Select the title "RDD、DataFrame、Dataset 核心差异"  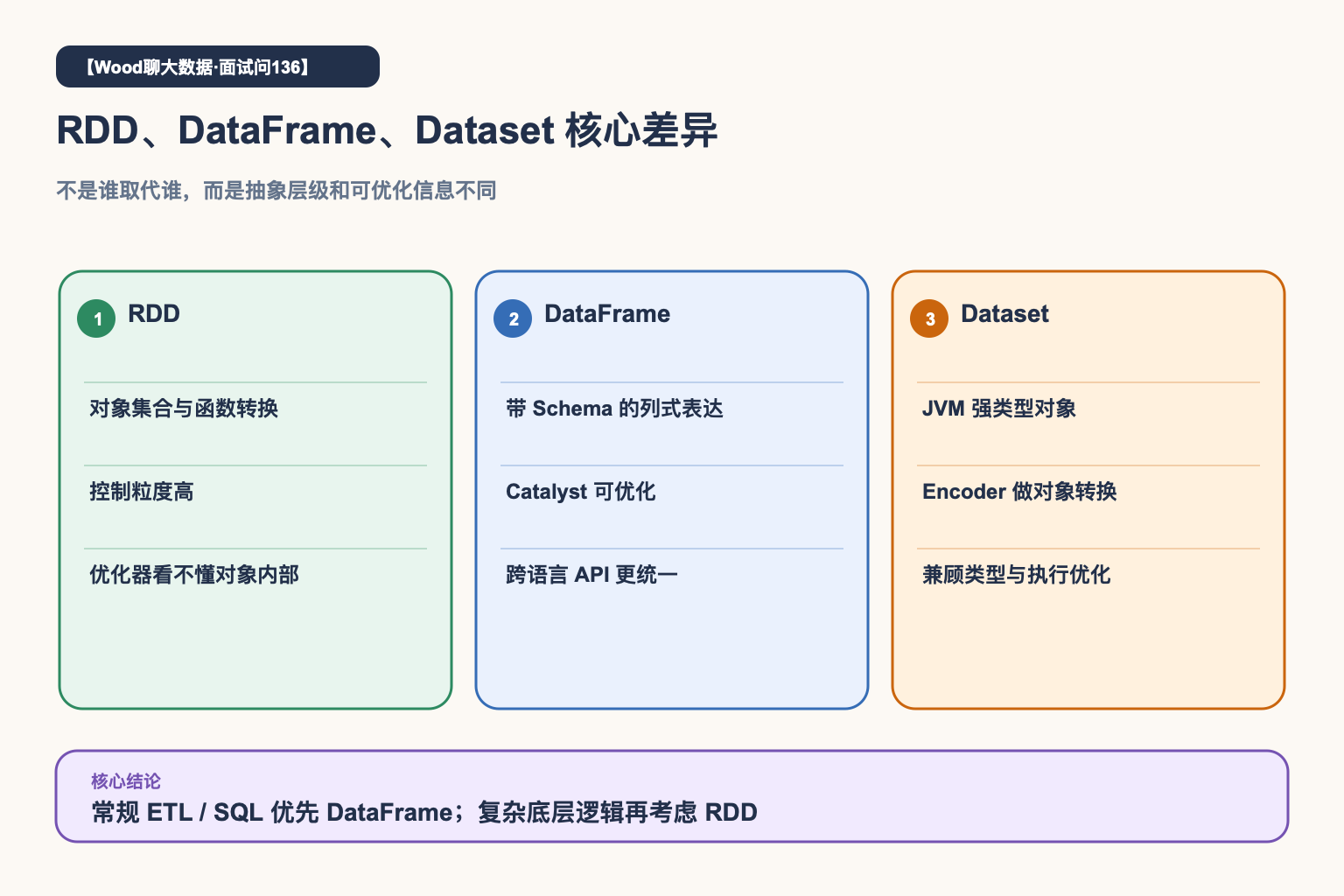(x=387, y=130)
